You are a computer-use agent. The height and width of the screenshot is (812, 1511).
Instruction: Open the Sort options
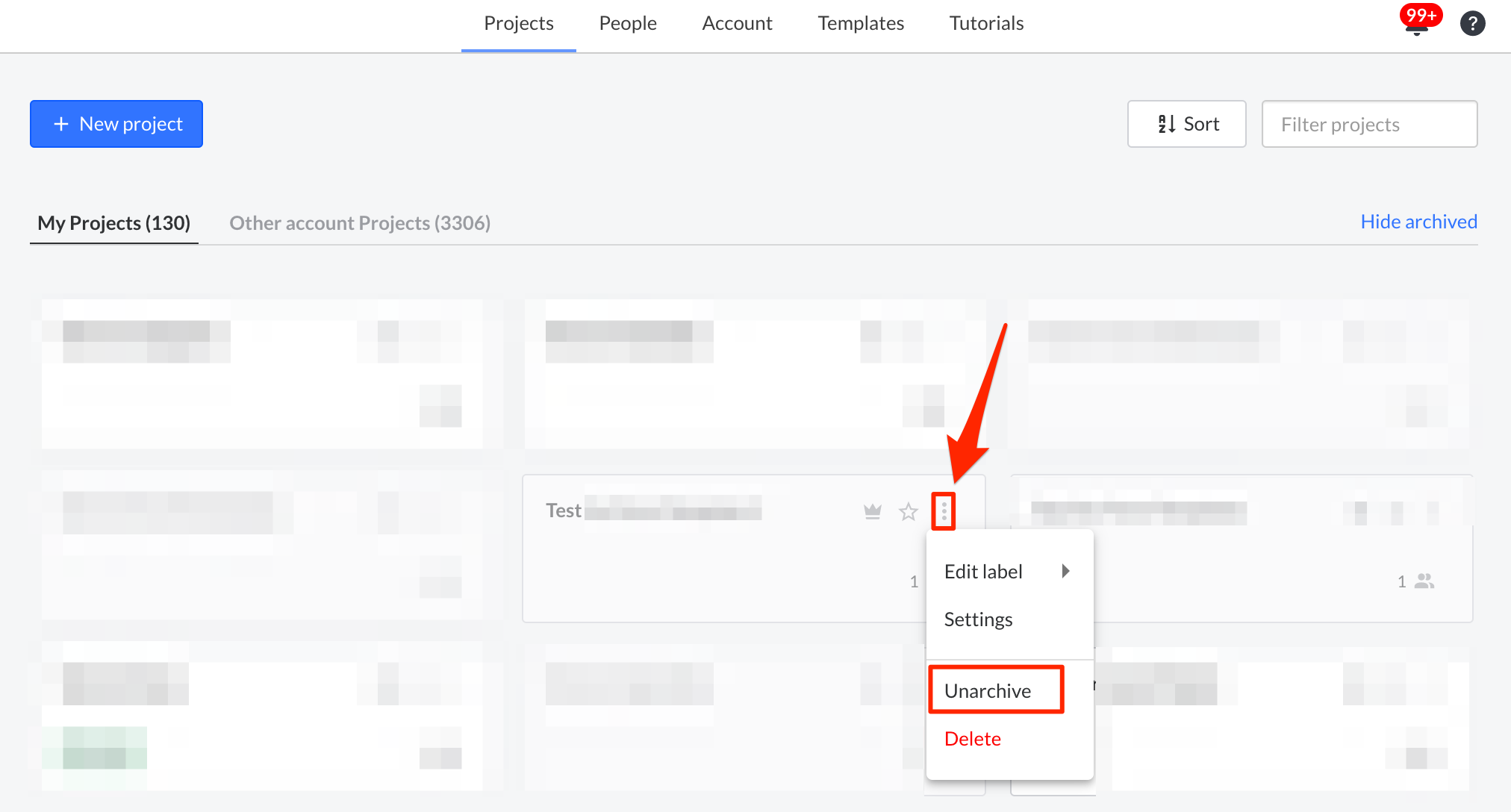[1186, 123]
